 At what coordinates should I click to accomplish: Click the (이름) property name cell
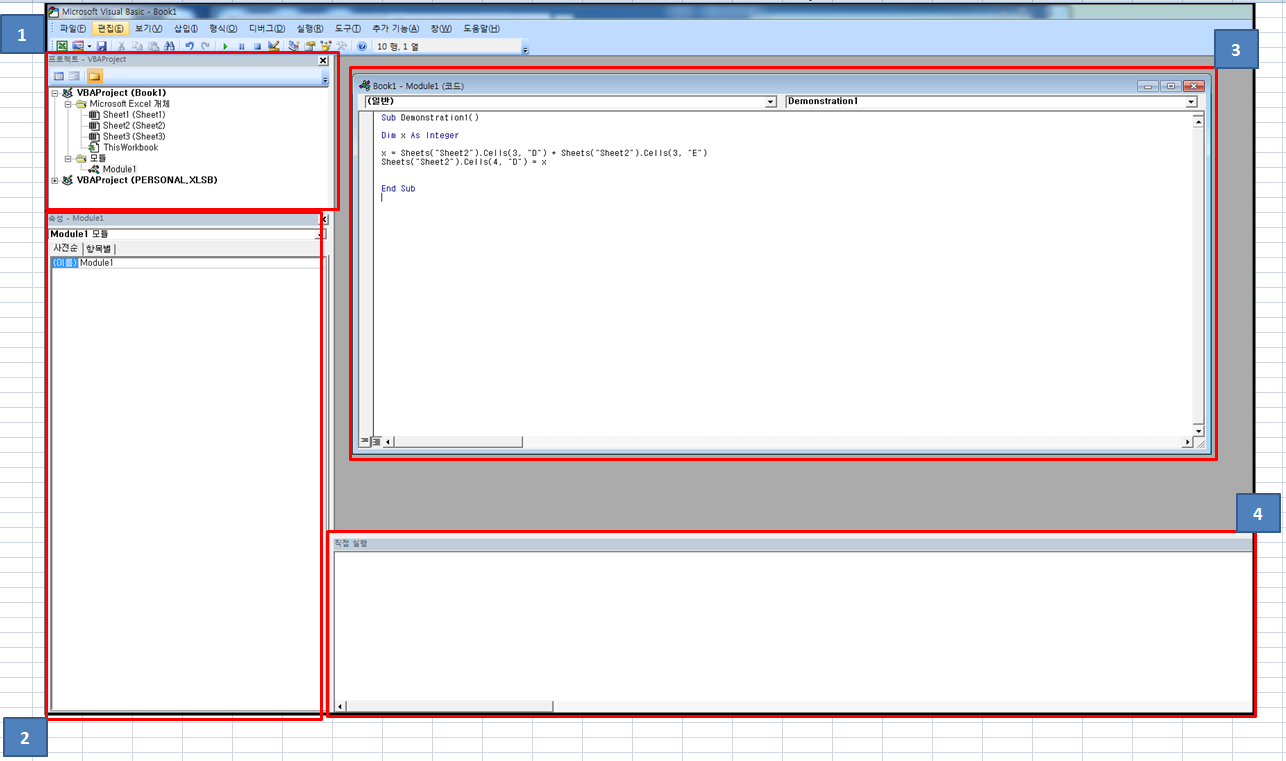coord(64,262)
